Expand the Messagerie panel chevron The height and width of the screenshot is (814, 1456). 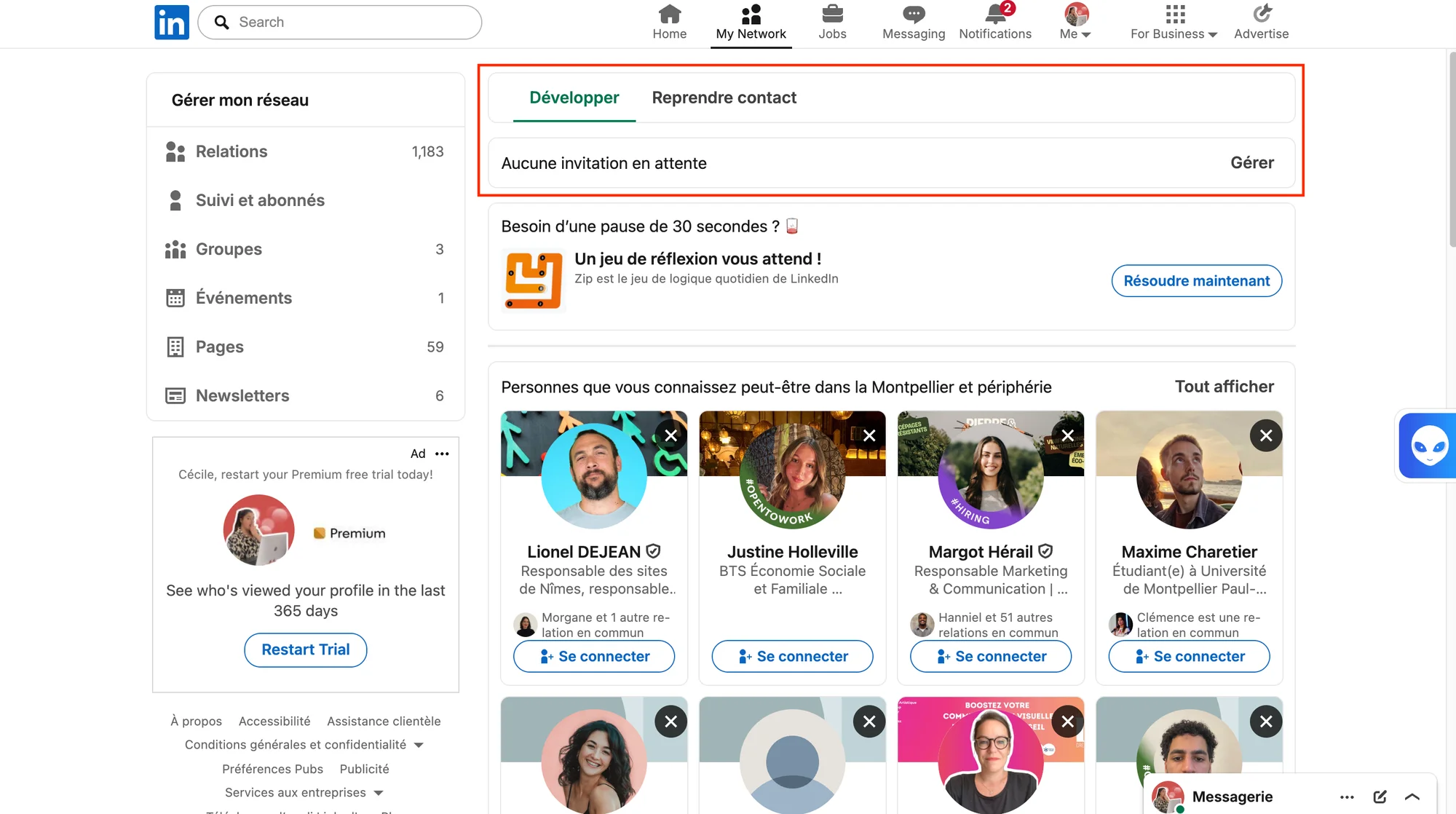[x=1412, y=797]
